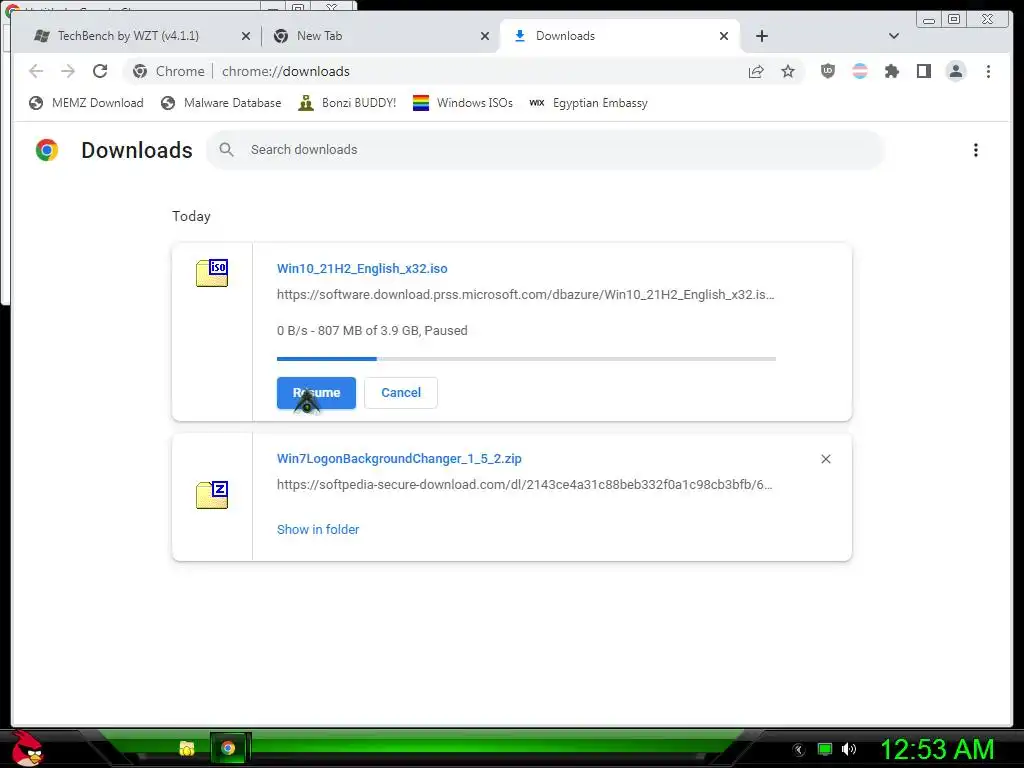Open the Windows ISOs bookmark

[x=462, y=103]
